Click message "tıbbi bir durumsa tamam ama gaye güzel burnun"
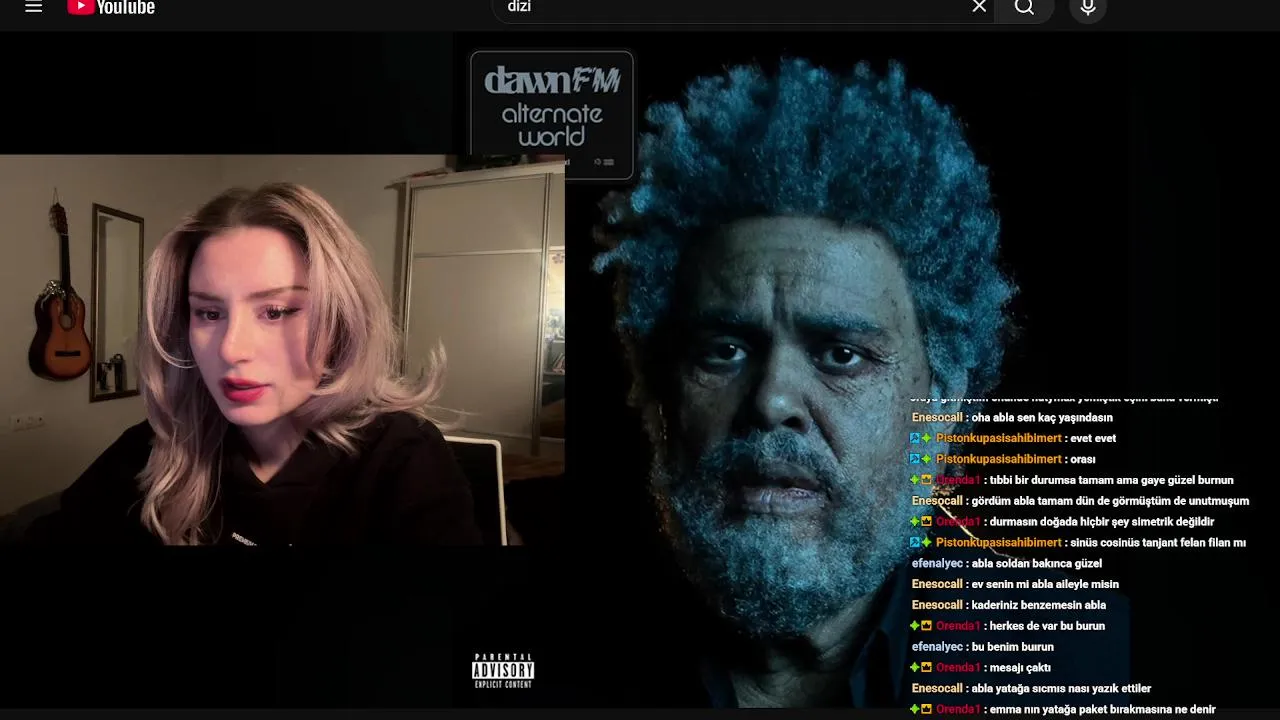The height and width of the screenshot is (720, 1280). coord(1111,480)
